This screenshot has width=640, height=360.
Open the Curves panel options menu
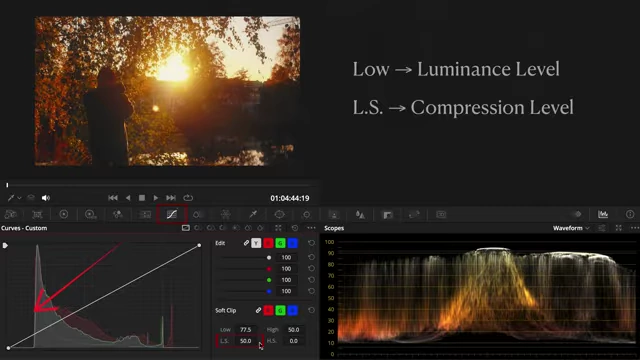click(311, 228)
